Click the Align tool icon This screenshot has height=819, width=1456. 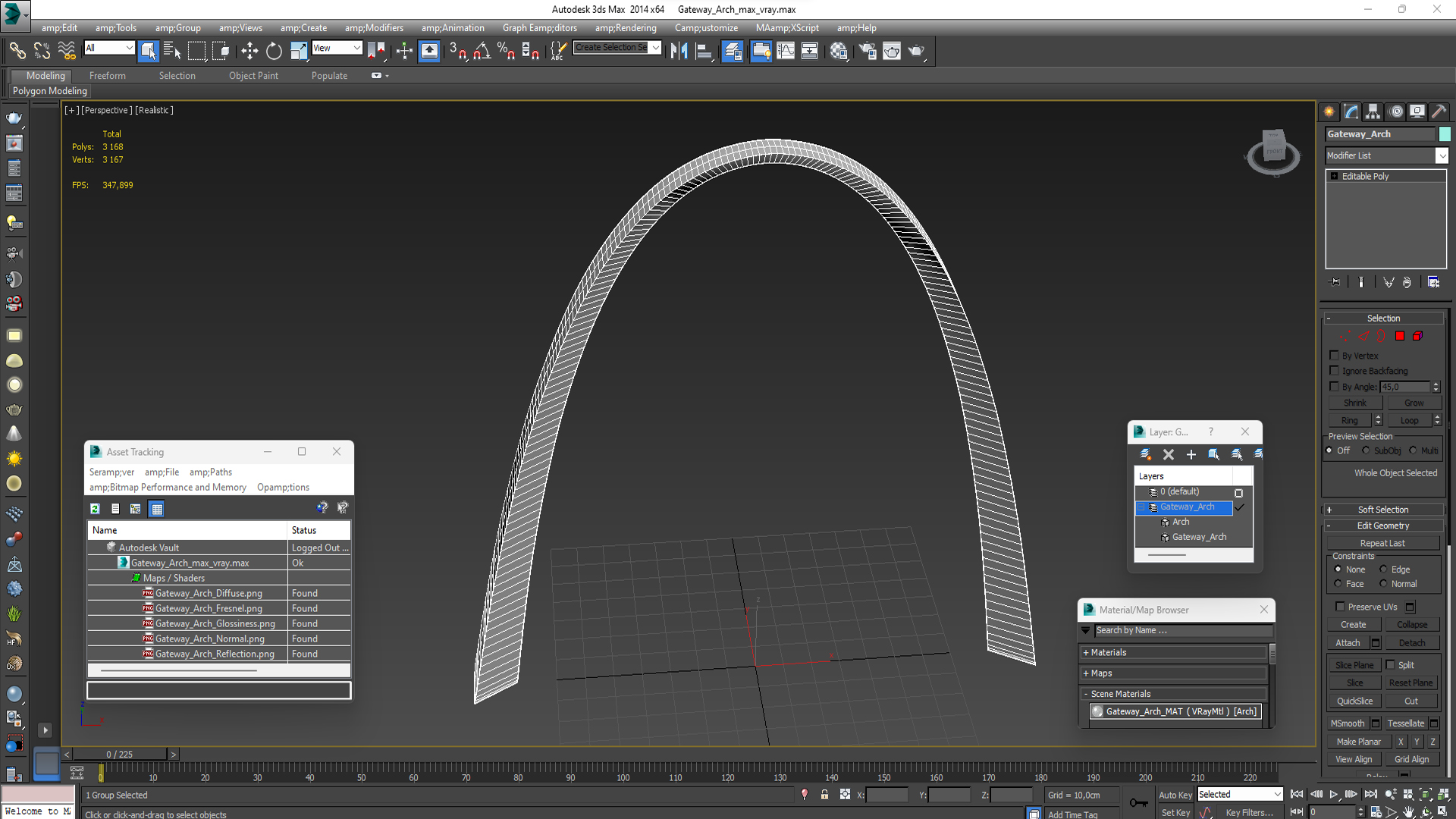coord(704,51)
